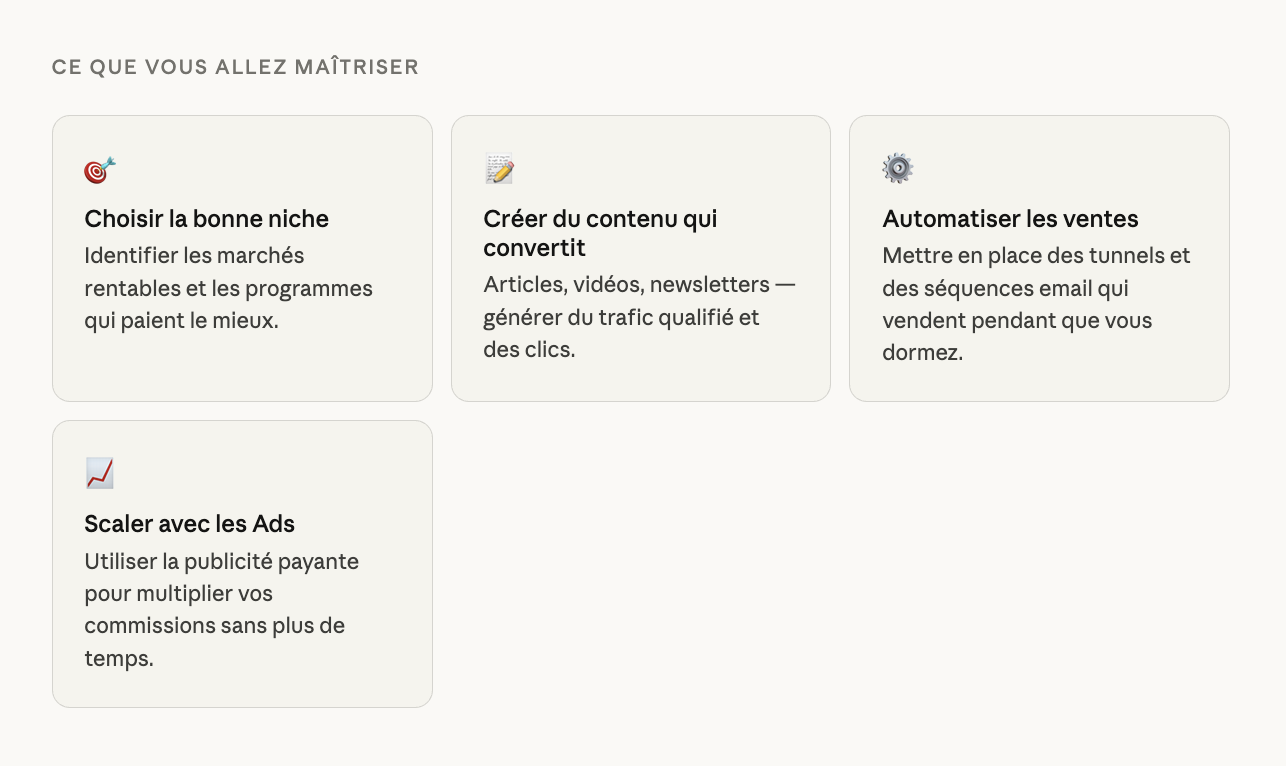Click the 'Utiliser la publicité payante' description
This screenshot has height=766, width=1286.
pyautogui.click(x=221, y=610)
